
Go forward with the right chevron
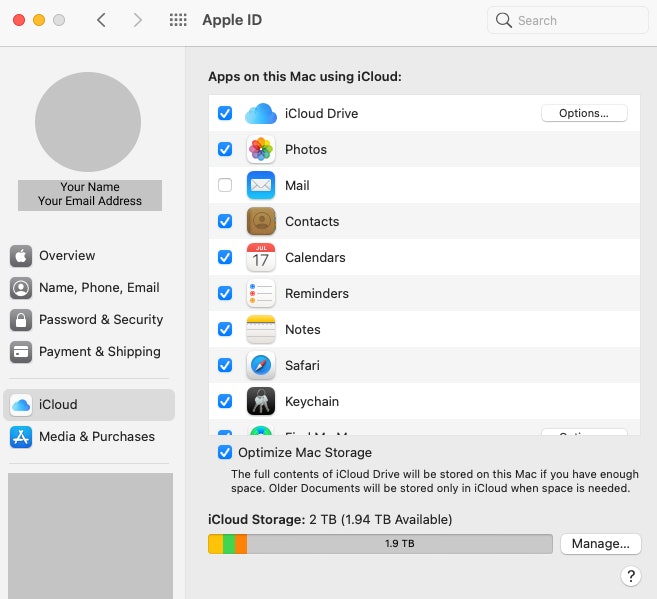137,20
